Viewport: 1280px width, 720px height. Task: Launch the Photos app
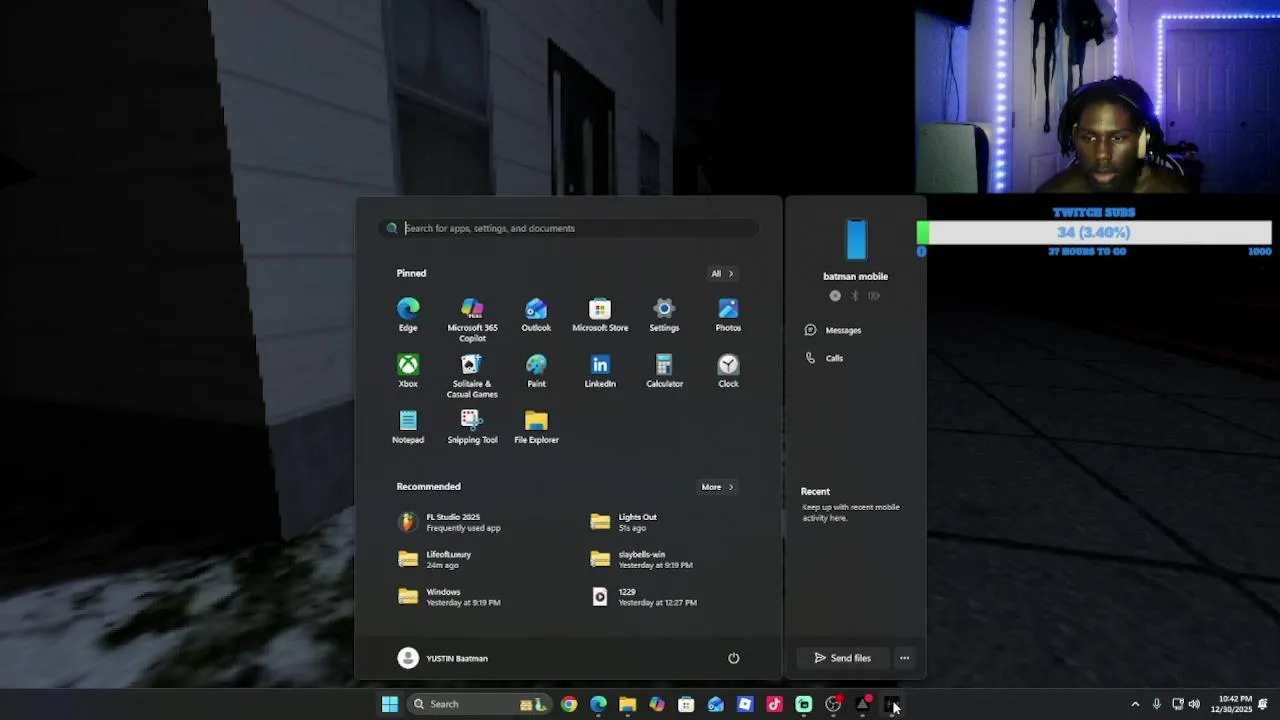click(x=728, y=315)
